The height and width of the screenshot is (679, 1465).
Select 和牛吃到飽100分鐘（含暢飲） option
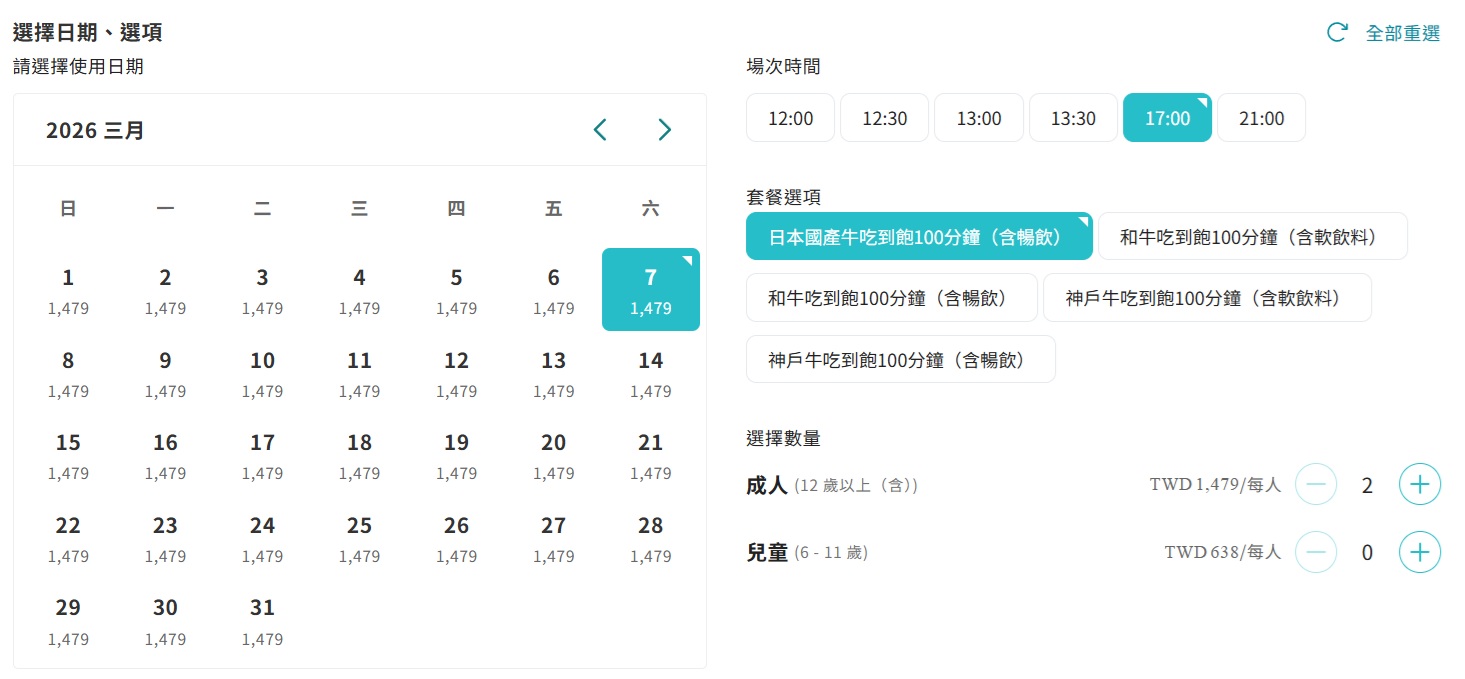tap(891, 298)
